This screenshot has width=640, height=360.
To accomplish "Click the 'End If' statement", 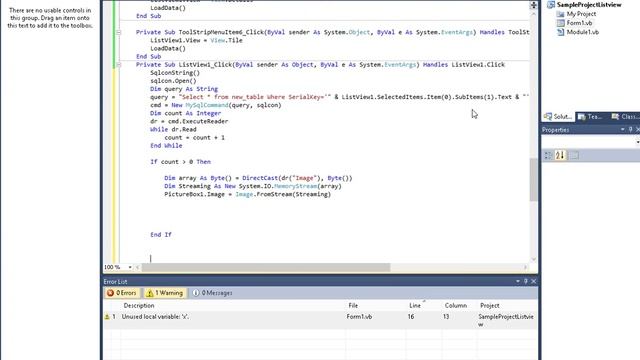I will (x=161, y=235).
